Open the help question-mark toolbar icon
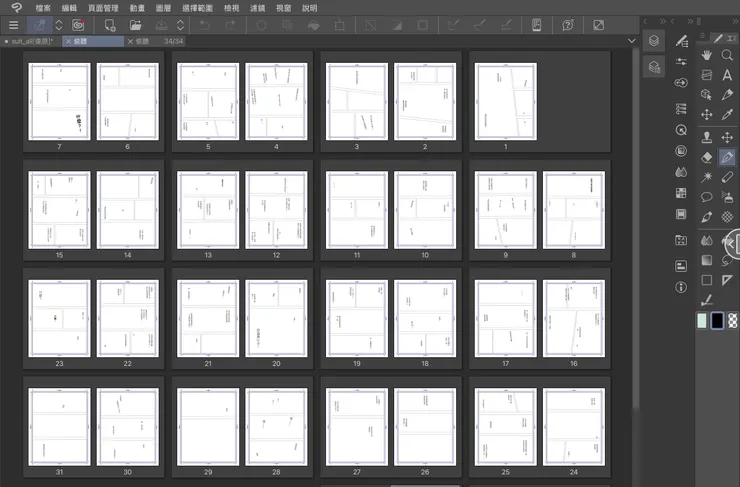The height and width of the screenshot is (487, 740). pyautogui.click(x=568, y=25)
